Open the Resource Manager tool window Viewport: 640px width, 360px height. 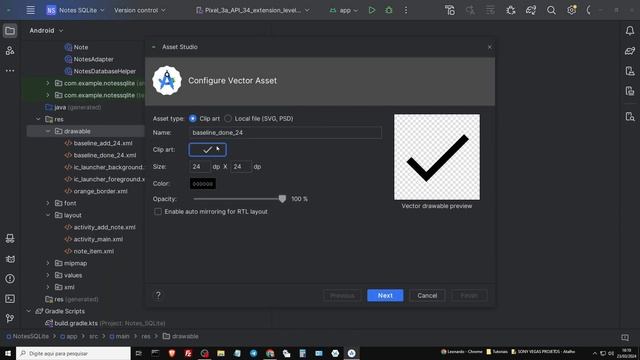click(x=10, y=51)
